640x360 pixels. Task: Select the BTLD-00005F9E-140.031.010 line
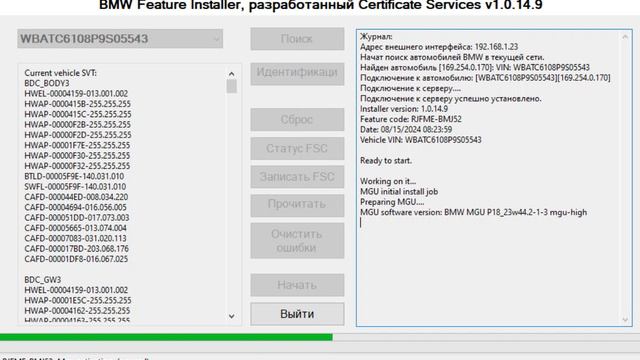point(74,176)
